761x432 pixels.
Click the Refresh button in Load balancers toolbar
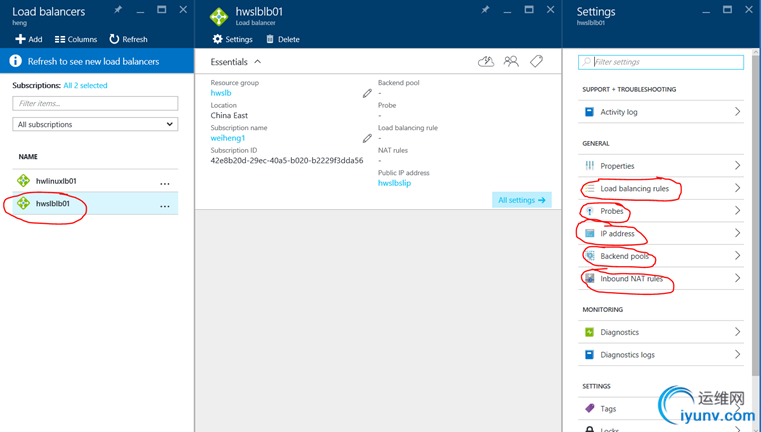tap(128, 39)
